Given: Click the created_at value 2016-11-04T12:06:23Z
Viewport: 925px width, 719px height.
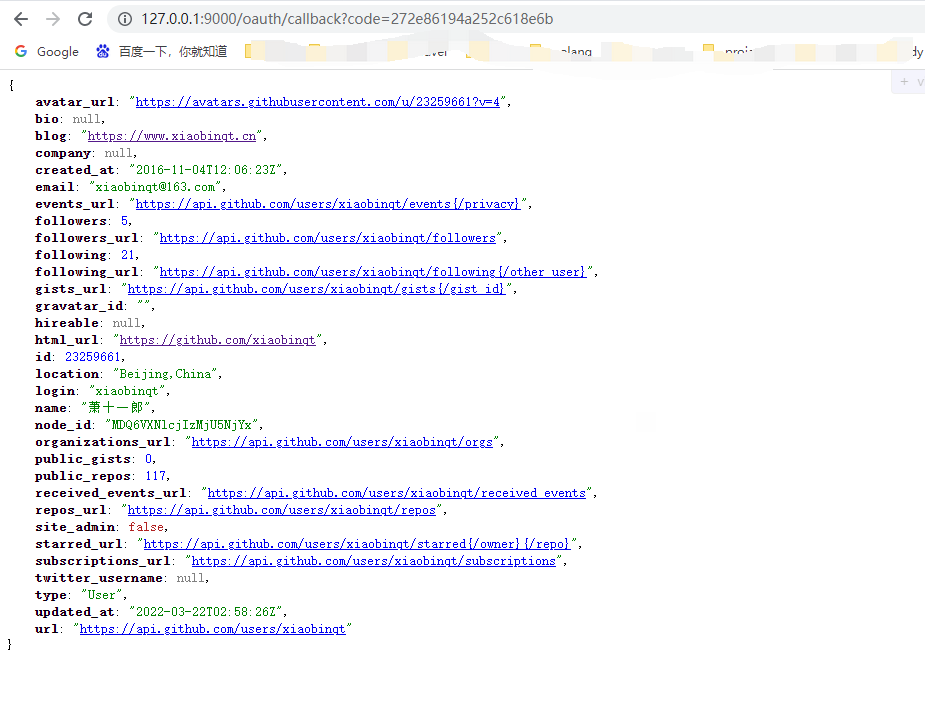Looking at the screenshot, I should [205, 170].
